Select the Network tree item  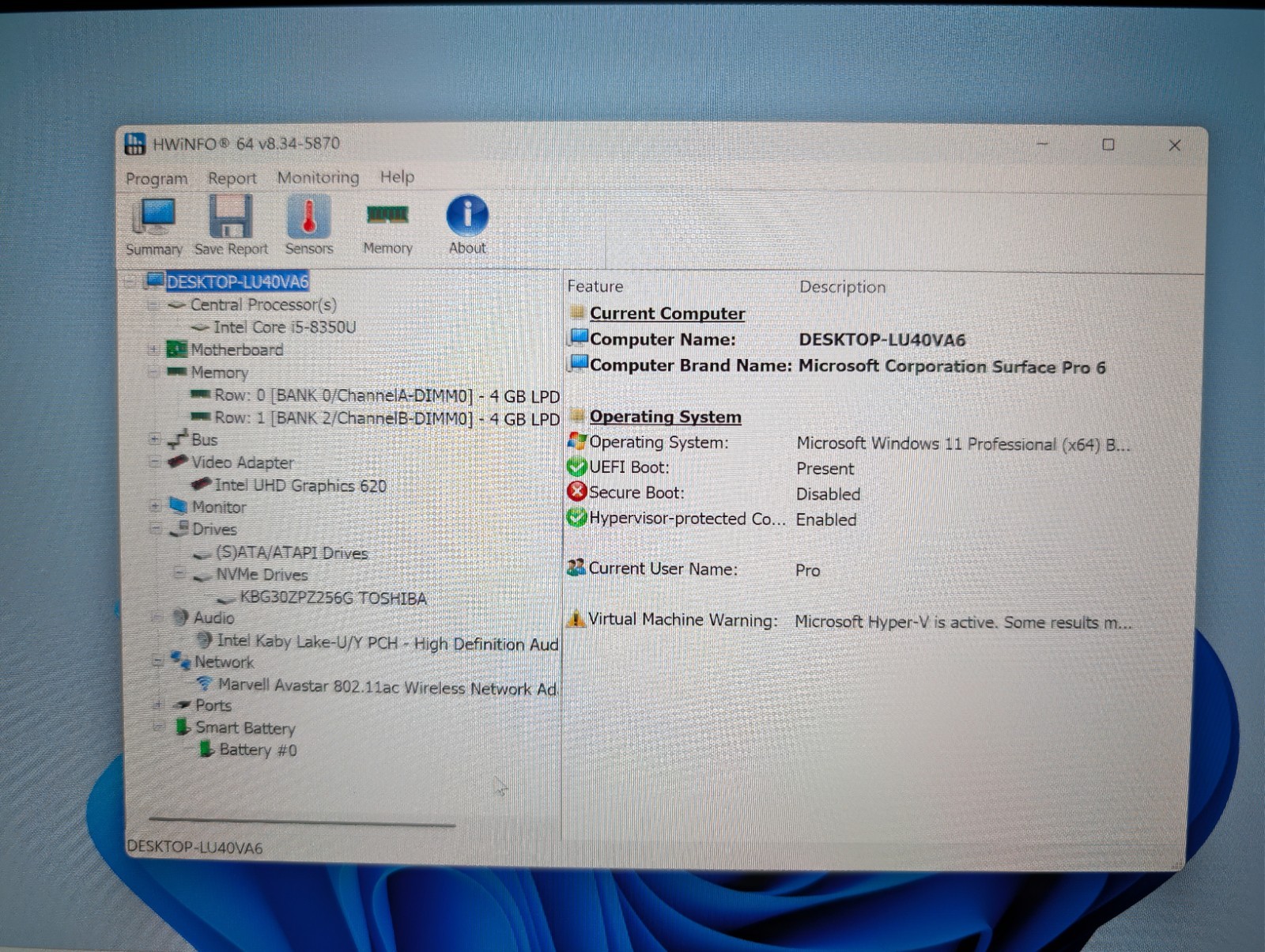pyautogui.click(x=224, y=662)
